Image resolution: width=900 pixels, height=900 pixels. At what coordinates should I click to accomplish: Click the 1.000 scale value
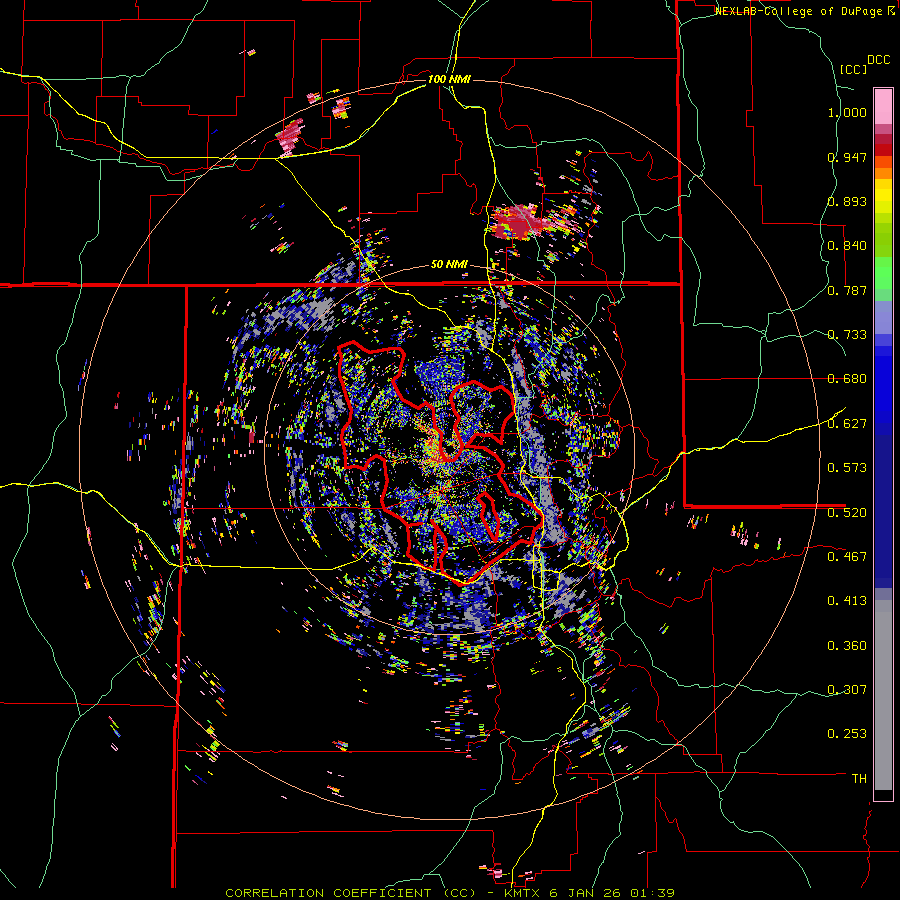[847, 112]
